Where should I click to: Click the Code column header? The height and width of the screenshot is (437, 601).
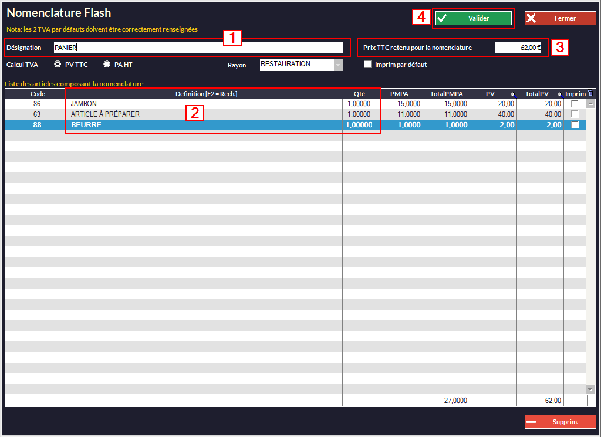(x=35, y=93)
